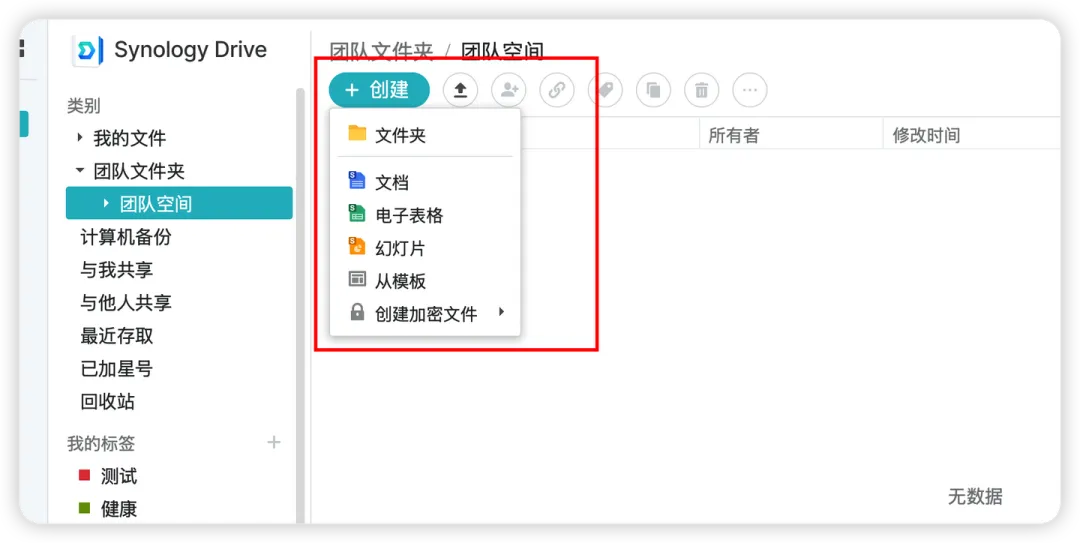Collapse the 团队文件夹 tree arrow

point(80,170)
